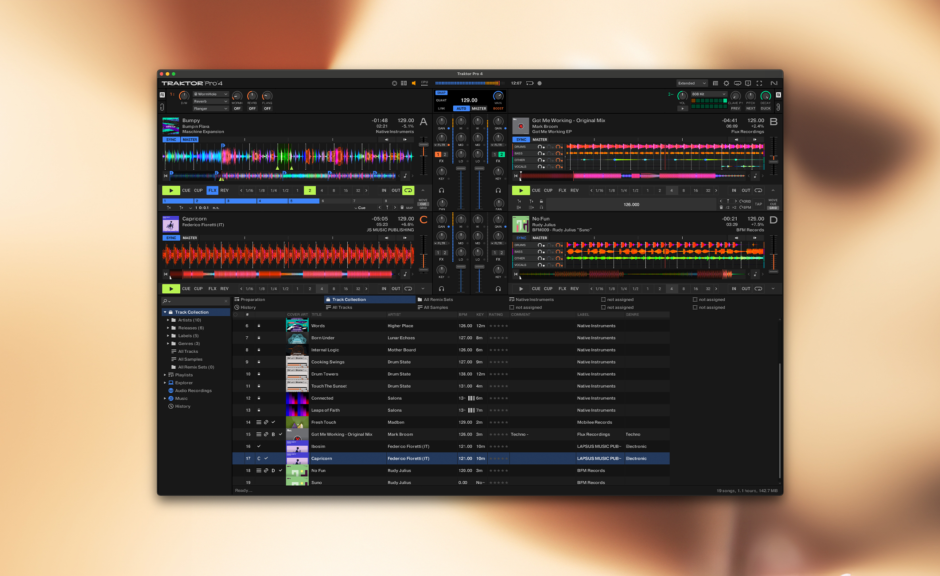This screenshot has height=576, width=940.
Task: Turn on the Reverb effect via its OFF button
Action: [x=251, y=108]
